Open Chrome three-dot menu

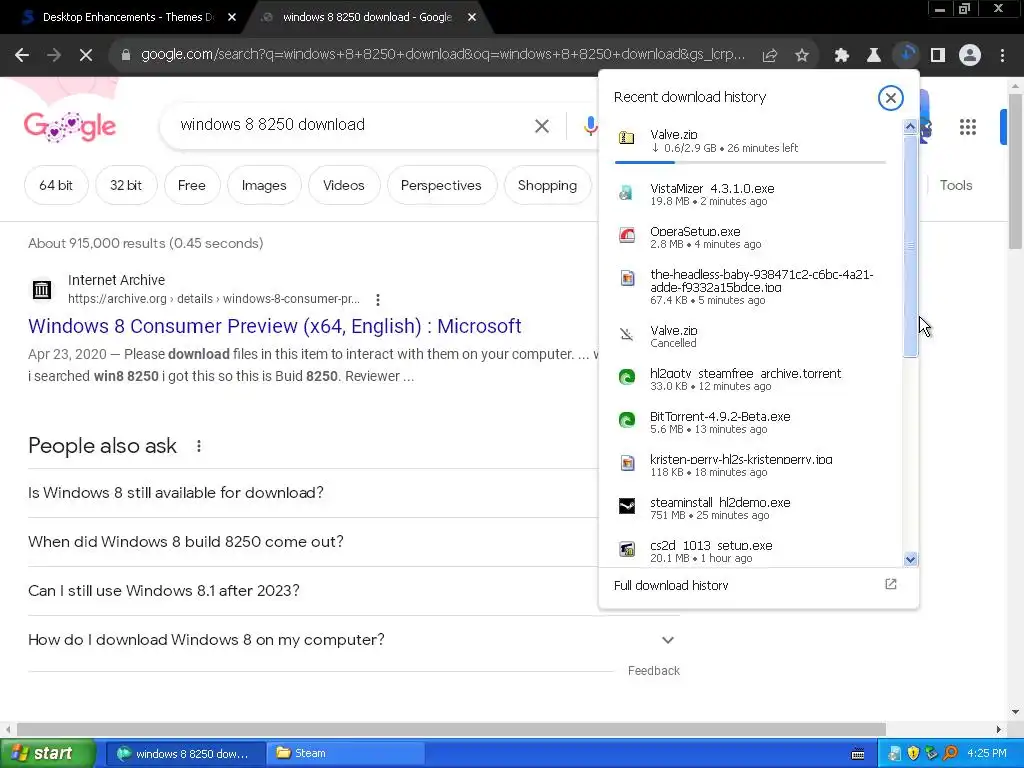1002,56
